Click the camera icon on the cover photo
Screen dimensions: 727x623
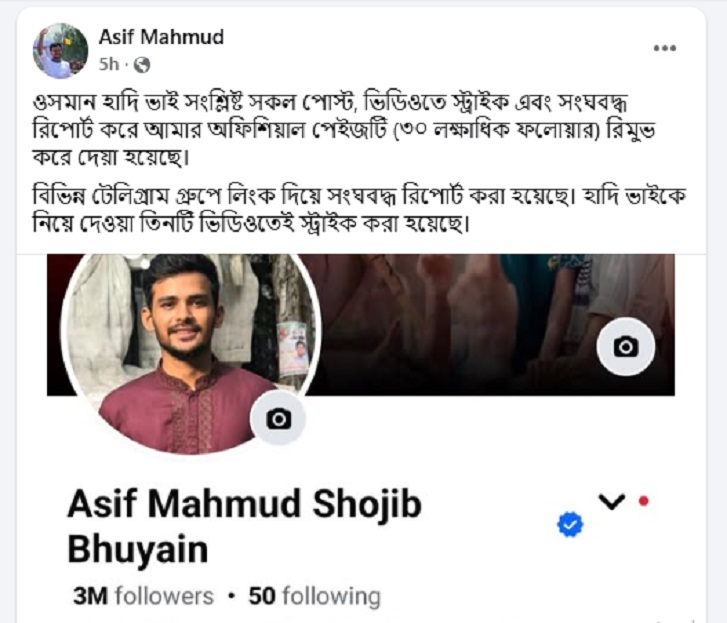pos(626,347)
